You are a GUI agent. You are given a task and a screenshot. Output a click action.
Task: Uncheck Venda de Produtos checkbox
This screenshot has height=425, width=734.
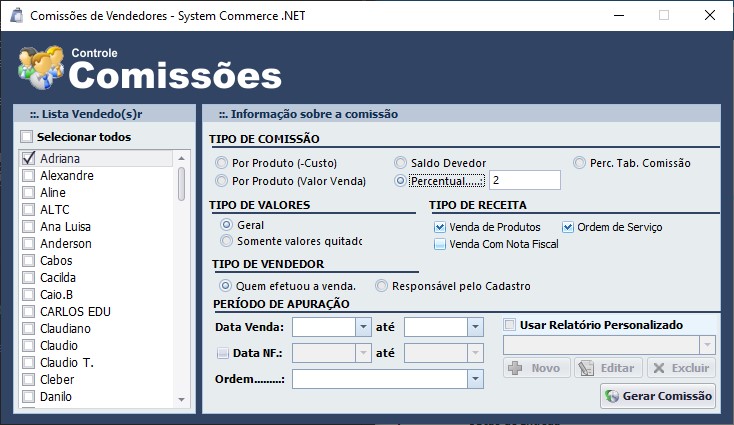coord(440,227)
